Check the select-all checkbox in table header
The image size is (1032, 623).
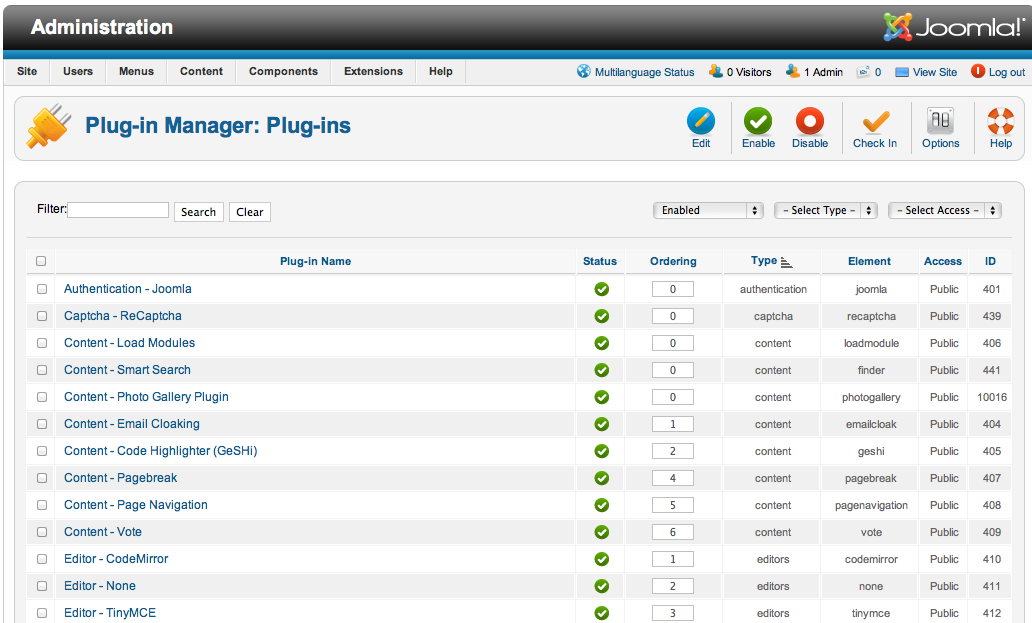[41, 261]
